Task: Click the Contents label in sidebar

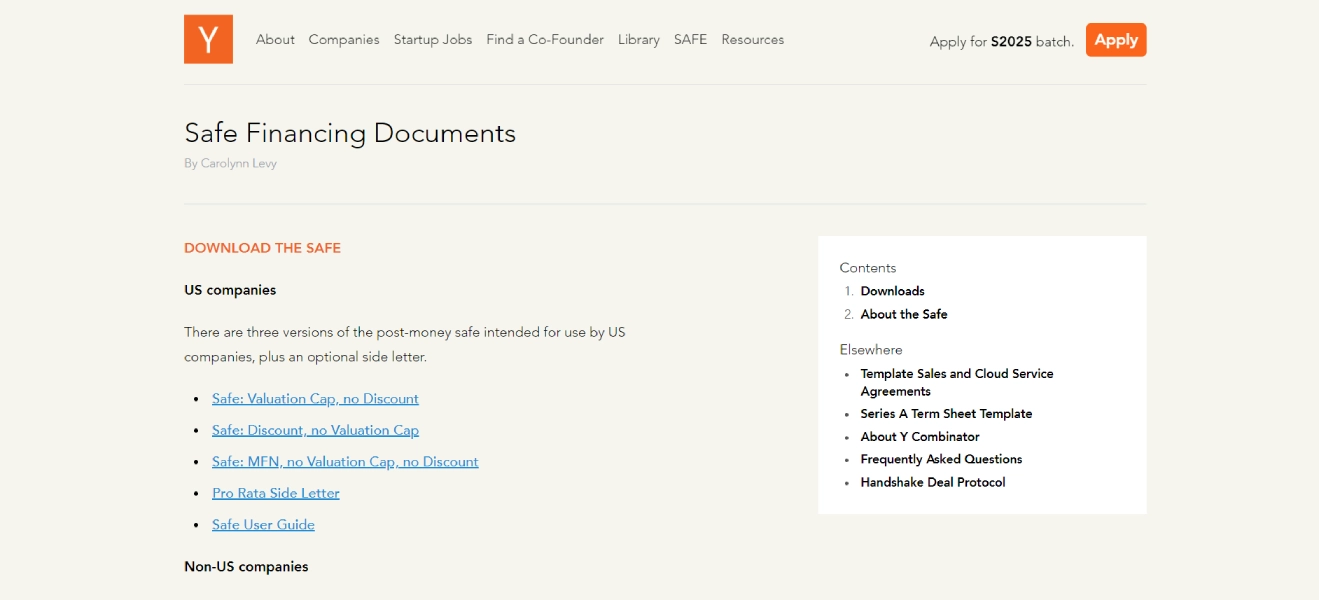Action: pyautogui.click(x=868, y=268)
